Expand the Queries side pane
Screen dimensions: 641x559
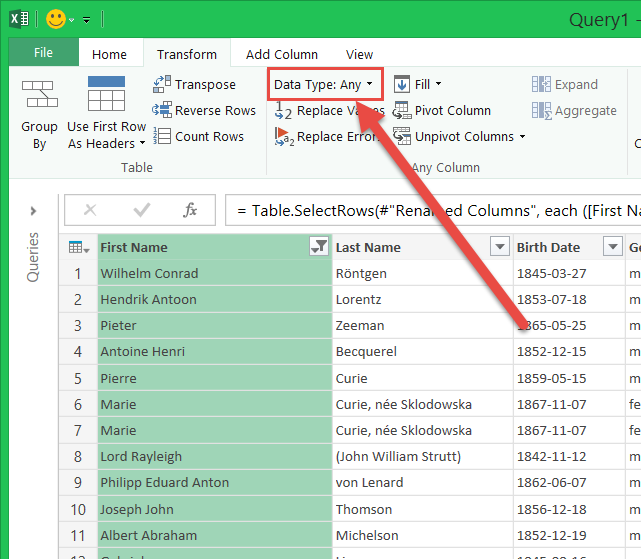33,211
